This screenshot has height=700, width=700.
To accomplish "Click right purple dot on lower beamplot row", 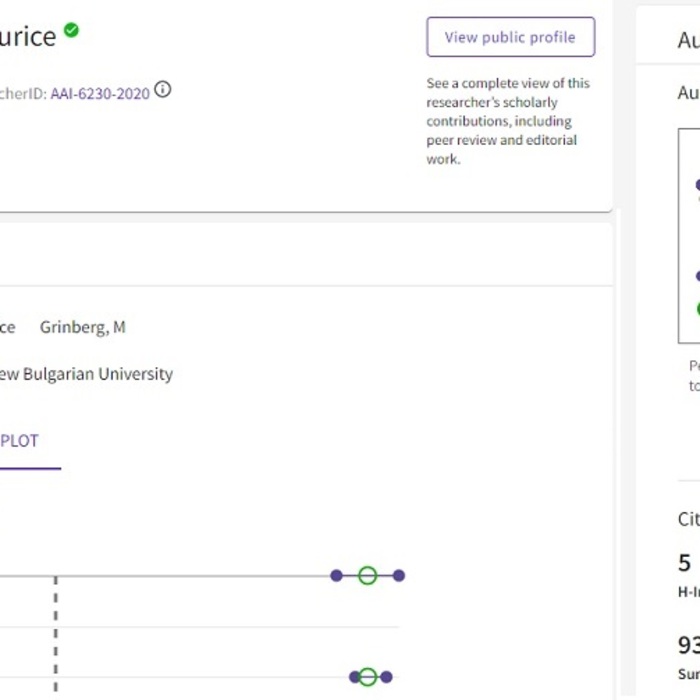I will 386,677.
